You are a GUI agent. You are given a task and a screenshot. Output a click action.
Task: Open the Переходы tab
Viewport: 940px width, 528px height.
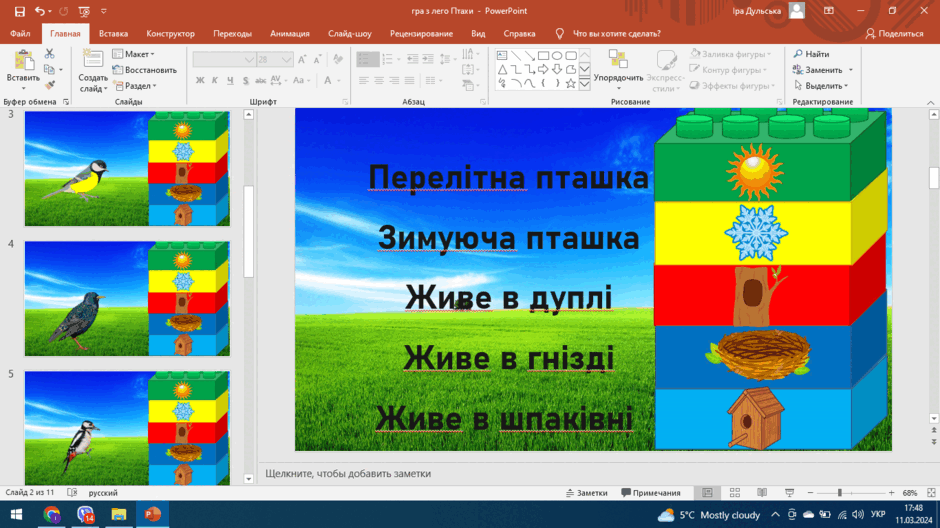(232, 34)
